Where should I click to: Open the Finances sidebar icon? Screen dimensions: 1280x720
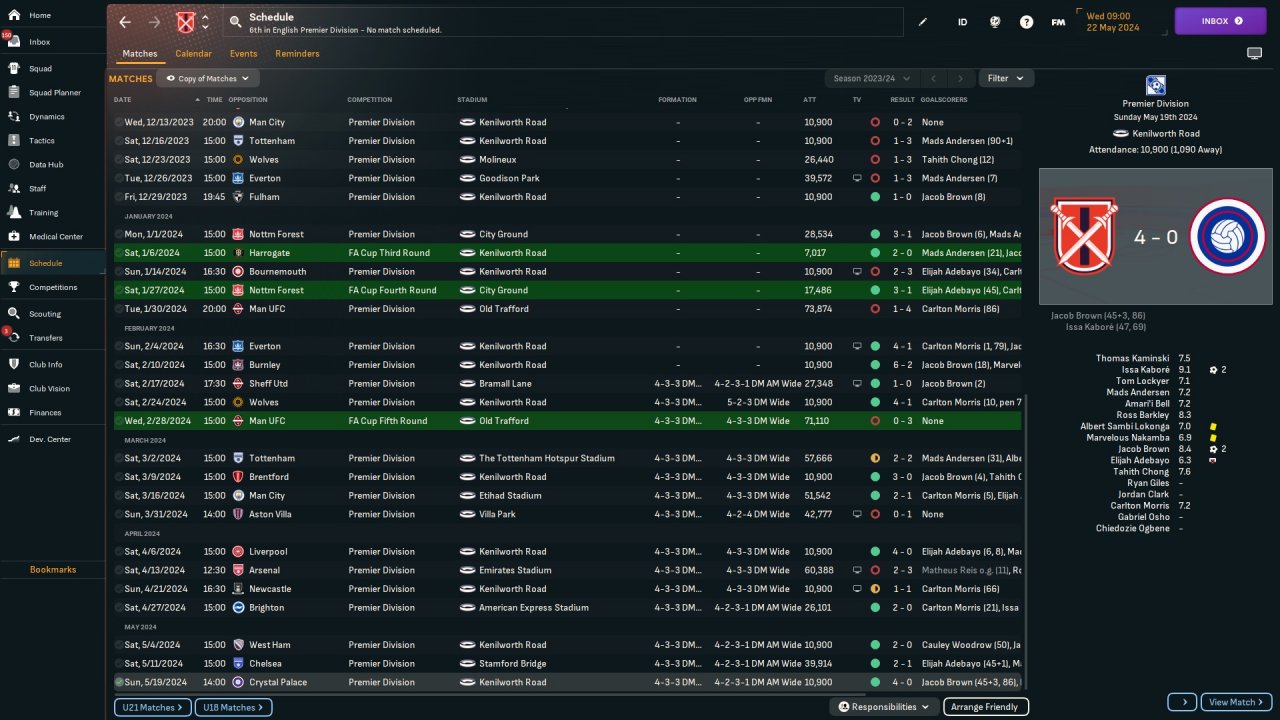pyautogui.click(x=14, y=412)
